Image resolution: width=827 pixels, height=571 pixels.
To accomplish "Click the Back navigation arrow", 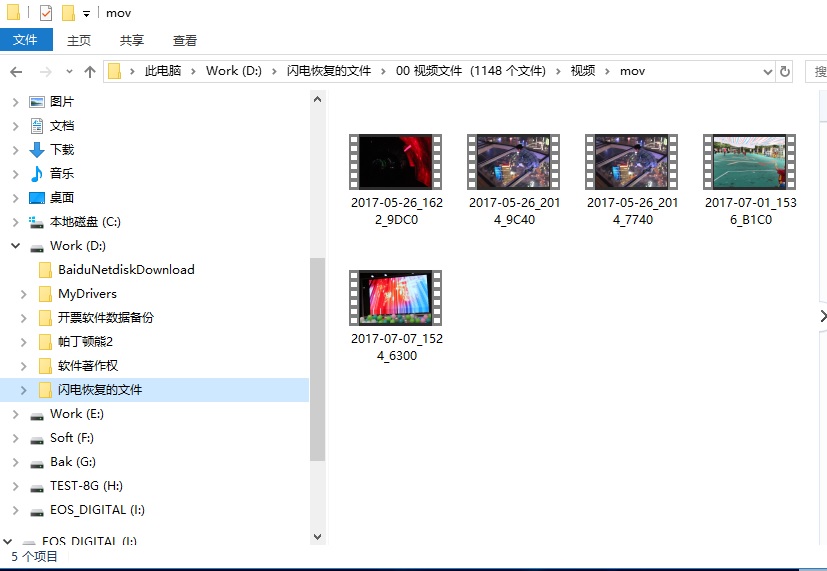I will 16,72.
